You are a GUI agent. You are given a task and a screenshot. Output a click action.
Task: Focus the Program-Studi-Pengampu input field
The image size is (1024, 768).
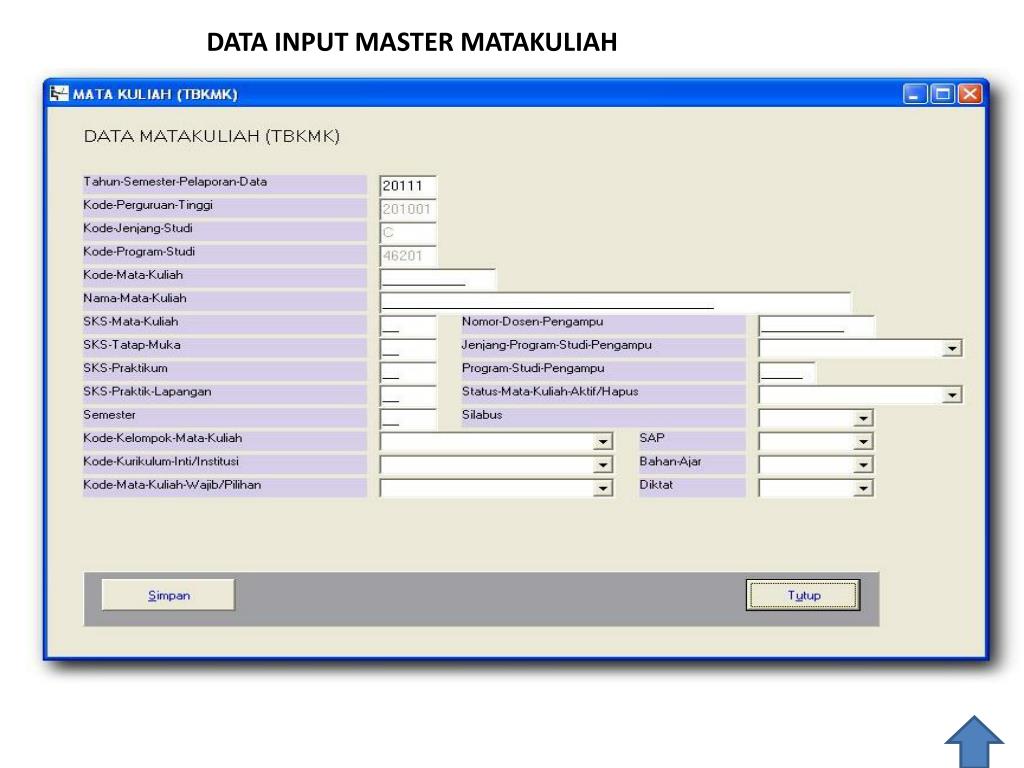click(787, 372)
